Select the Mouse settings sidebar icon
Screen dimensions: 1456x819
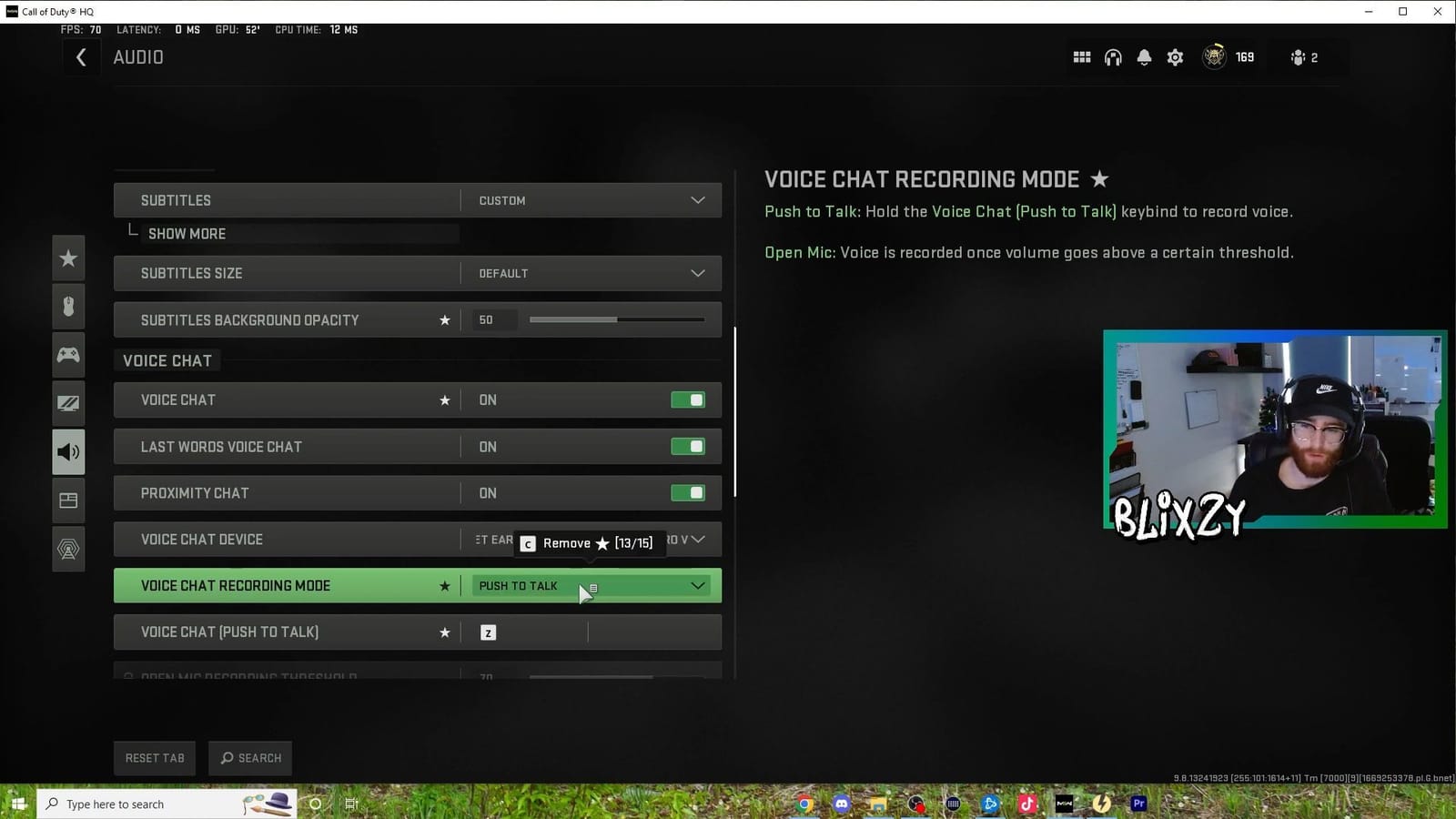tap(68, 307)
